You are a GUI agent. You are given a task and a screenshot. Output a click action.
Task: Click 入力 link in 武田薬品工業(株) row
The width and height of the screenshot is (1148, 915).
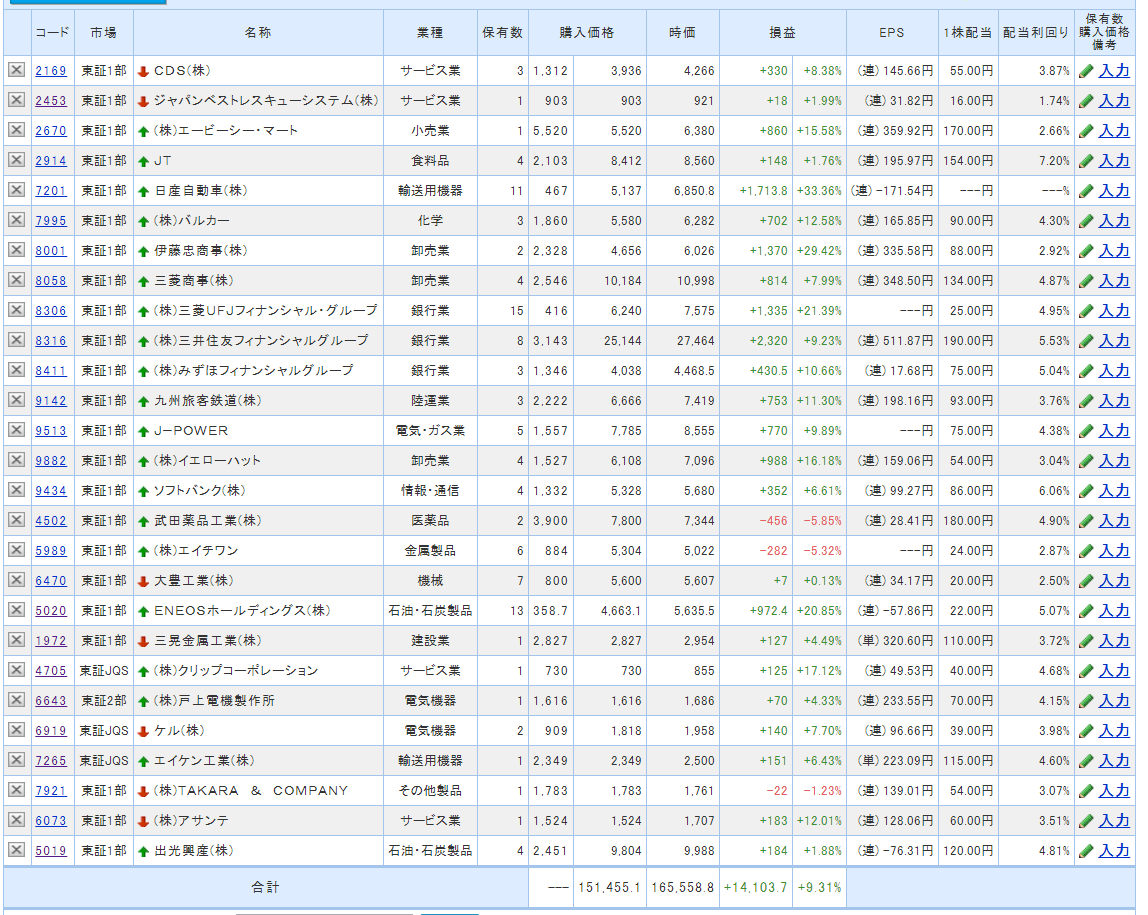1114,521
